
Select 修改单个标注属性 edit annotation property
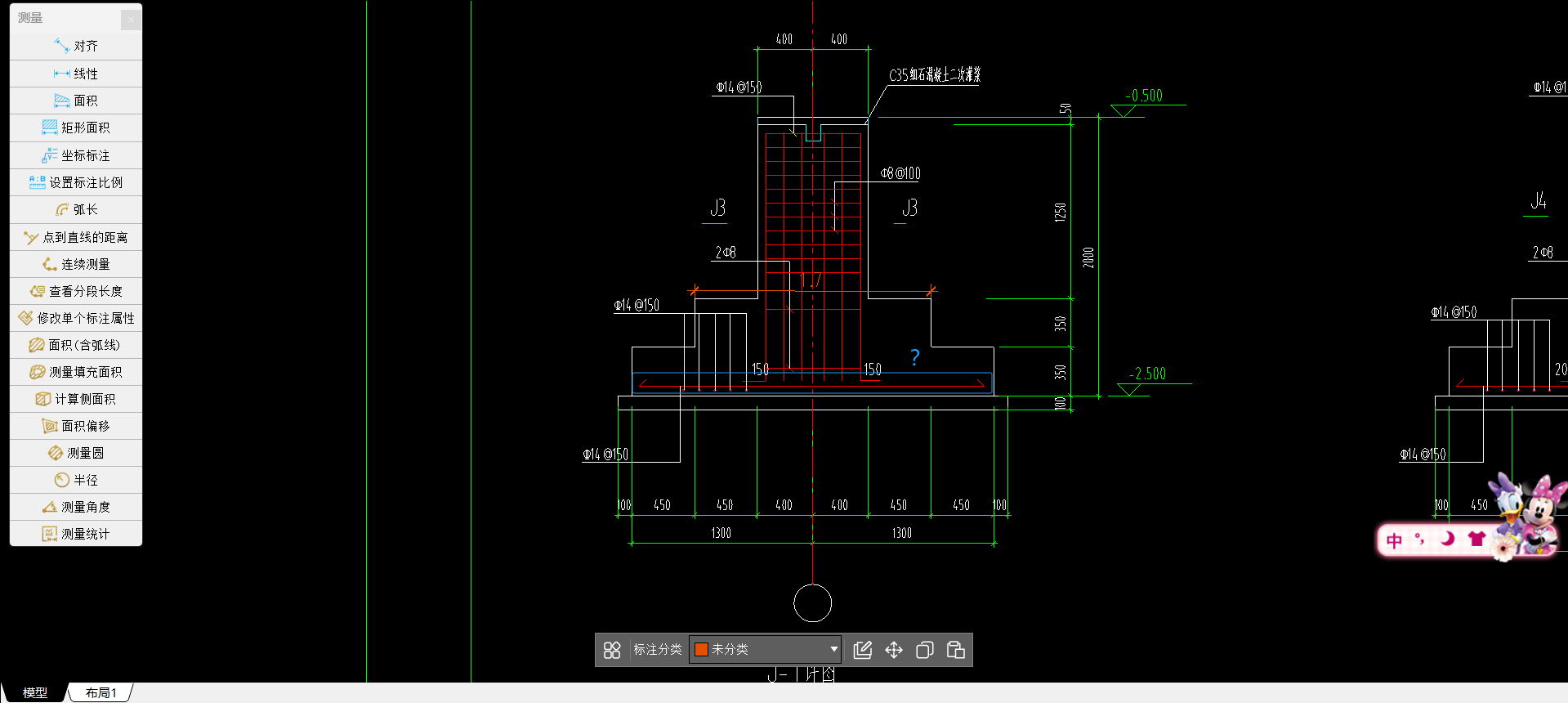pyautogui.click(x=76, y=318)
